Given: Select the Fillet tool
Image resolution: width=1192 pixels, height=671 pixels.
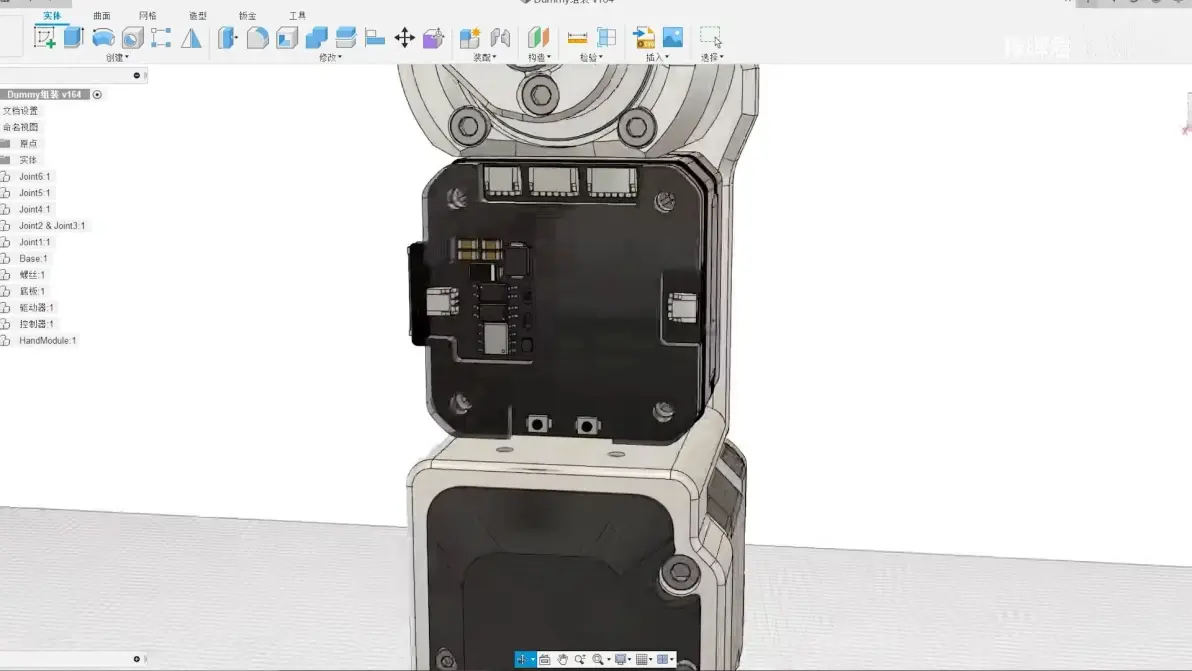Looking at the screenshot, I should tap(258, 38).
